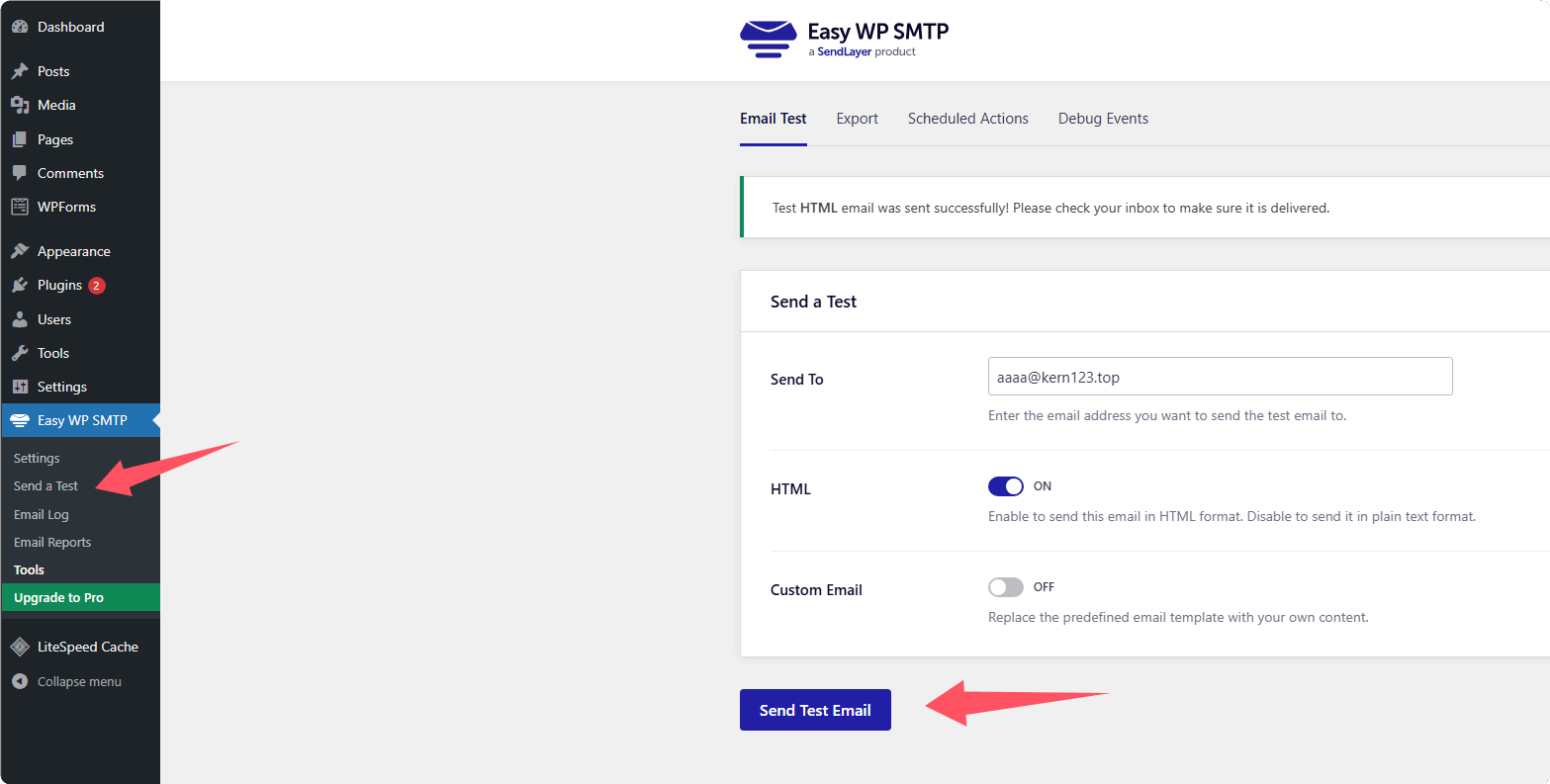Click the Send To email field

[x=1219, y=377]
